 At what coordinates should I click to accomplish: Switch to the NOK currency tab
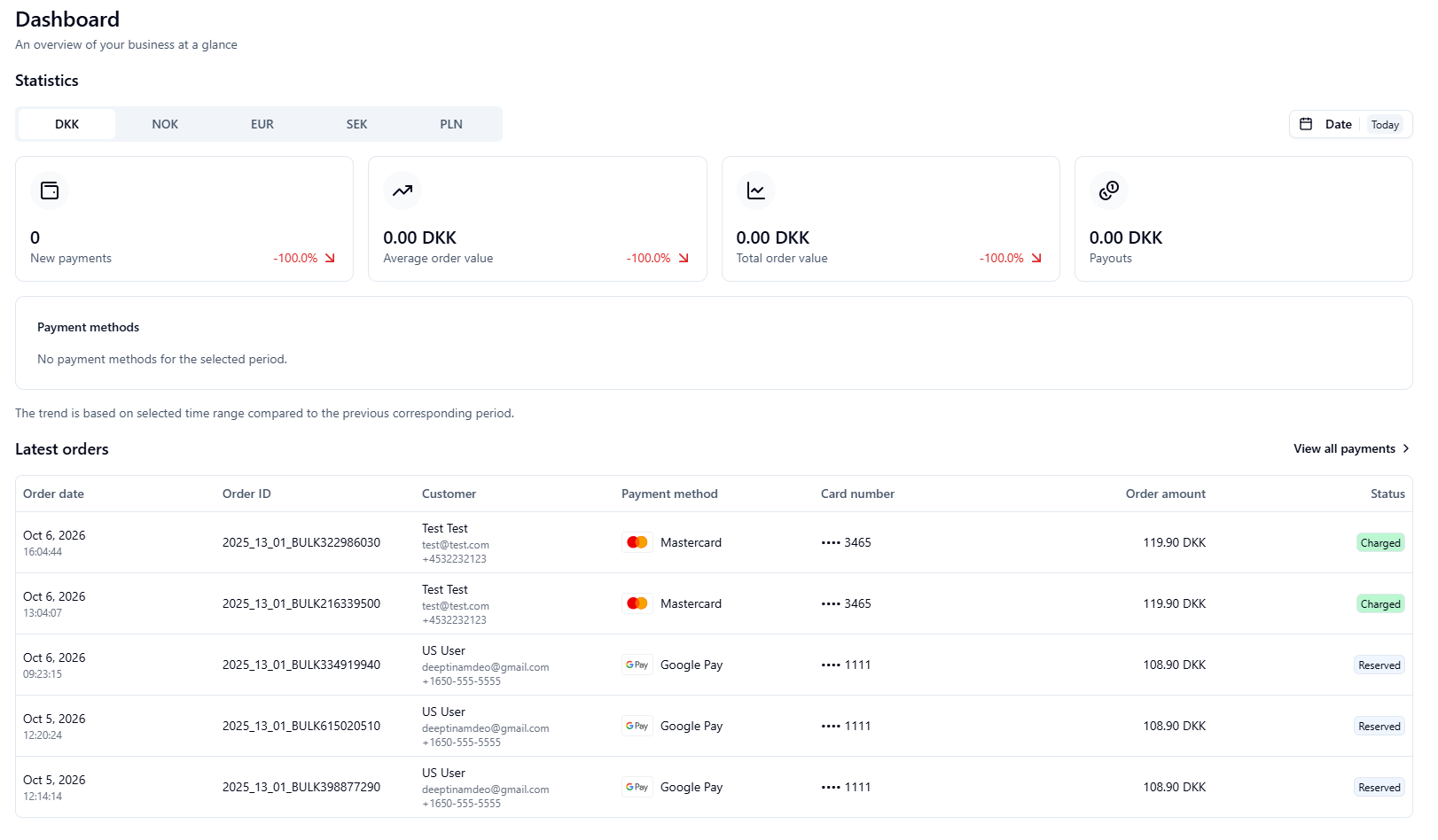[x=165, y=124]
